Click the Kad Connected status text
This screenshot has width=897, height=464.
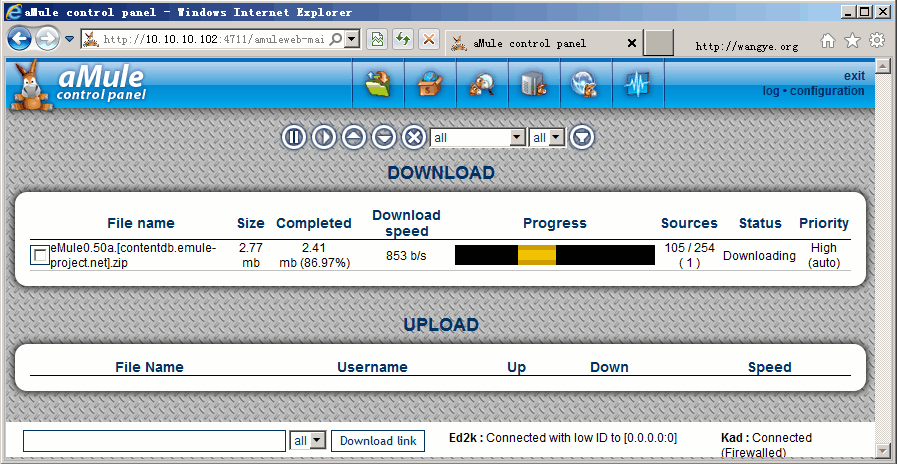(767, 445)
